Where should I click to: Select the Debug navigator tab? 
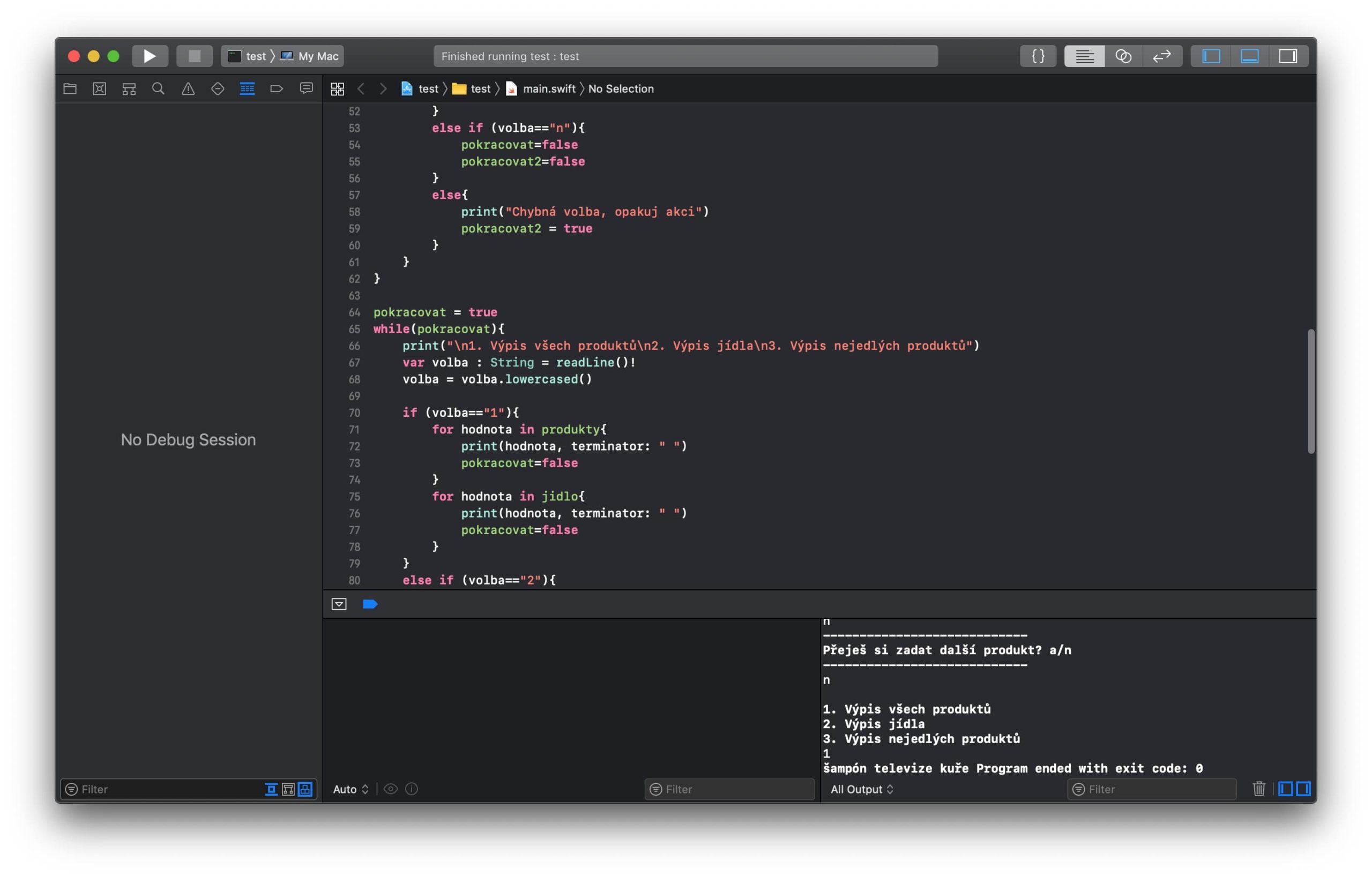click(247, 88)
